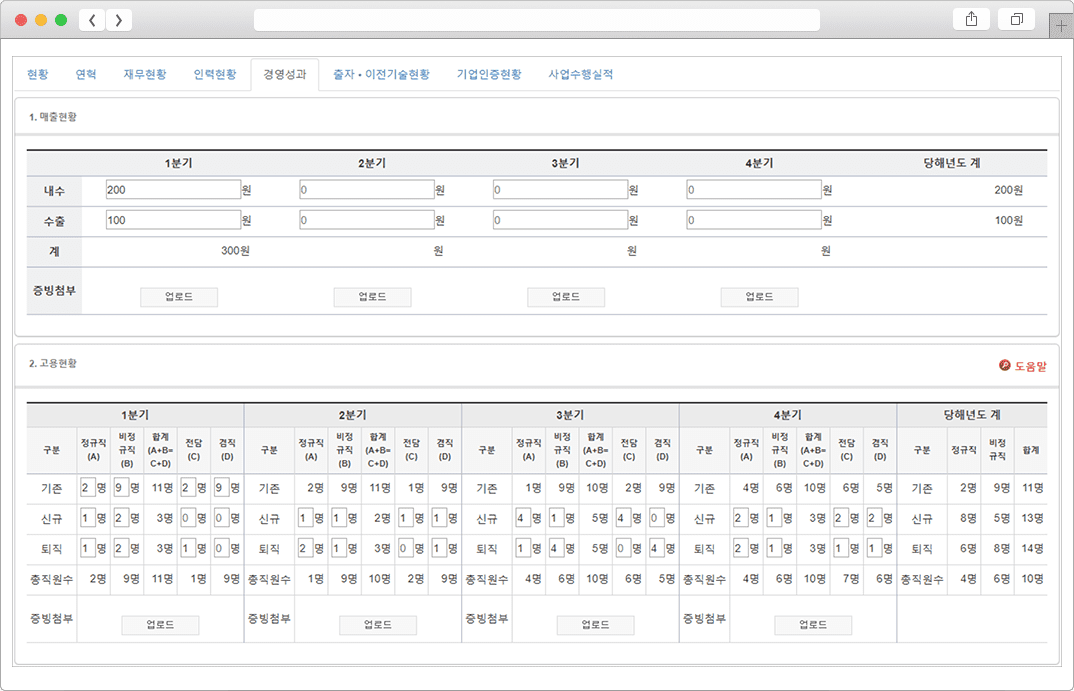Viewport: 1074px width, 691px height.
Task: Select the 내수 3분기 sales input
Action: 560,190
